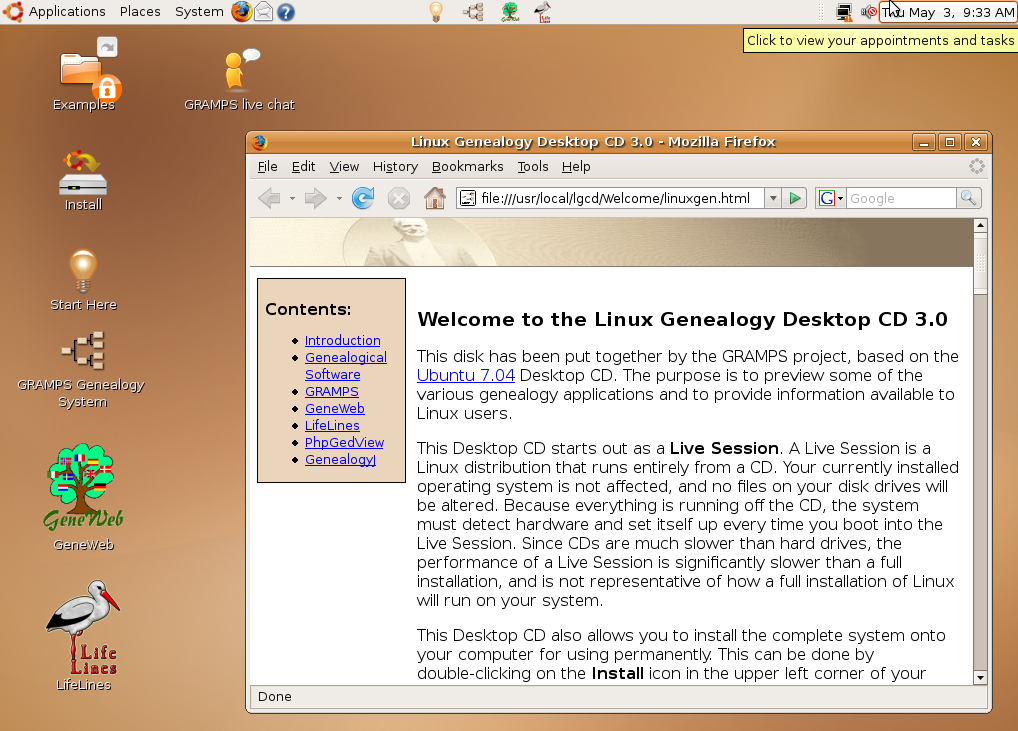Expand the address bar history dropdown
This screenshot has height=731, width=1018.
pos(773,198)
